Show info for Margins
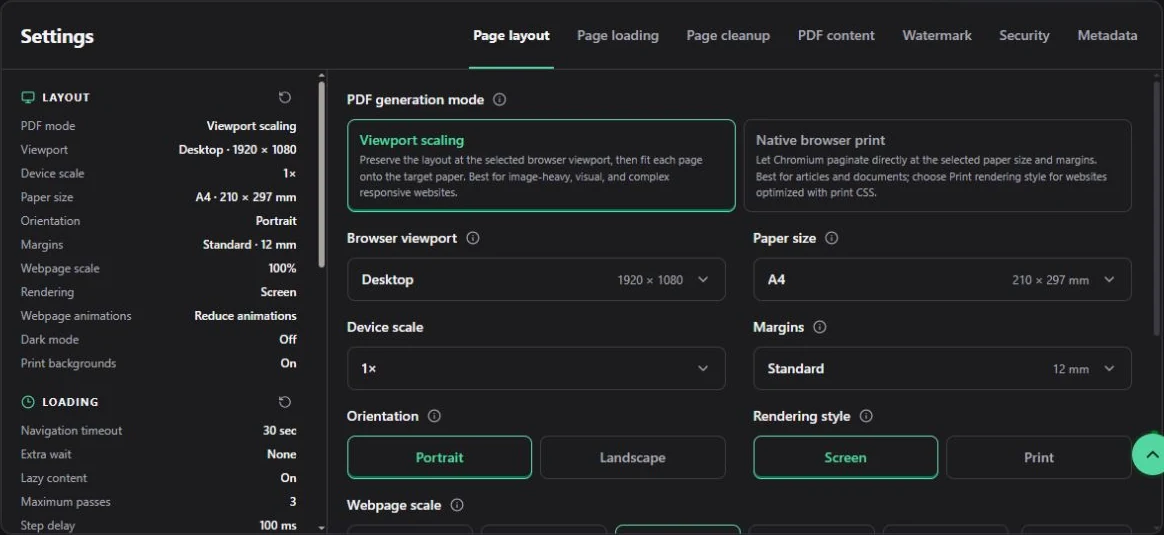1164x535 pixels. click(x=820, y=326)
